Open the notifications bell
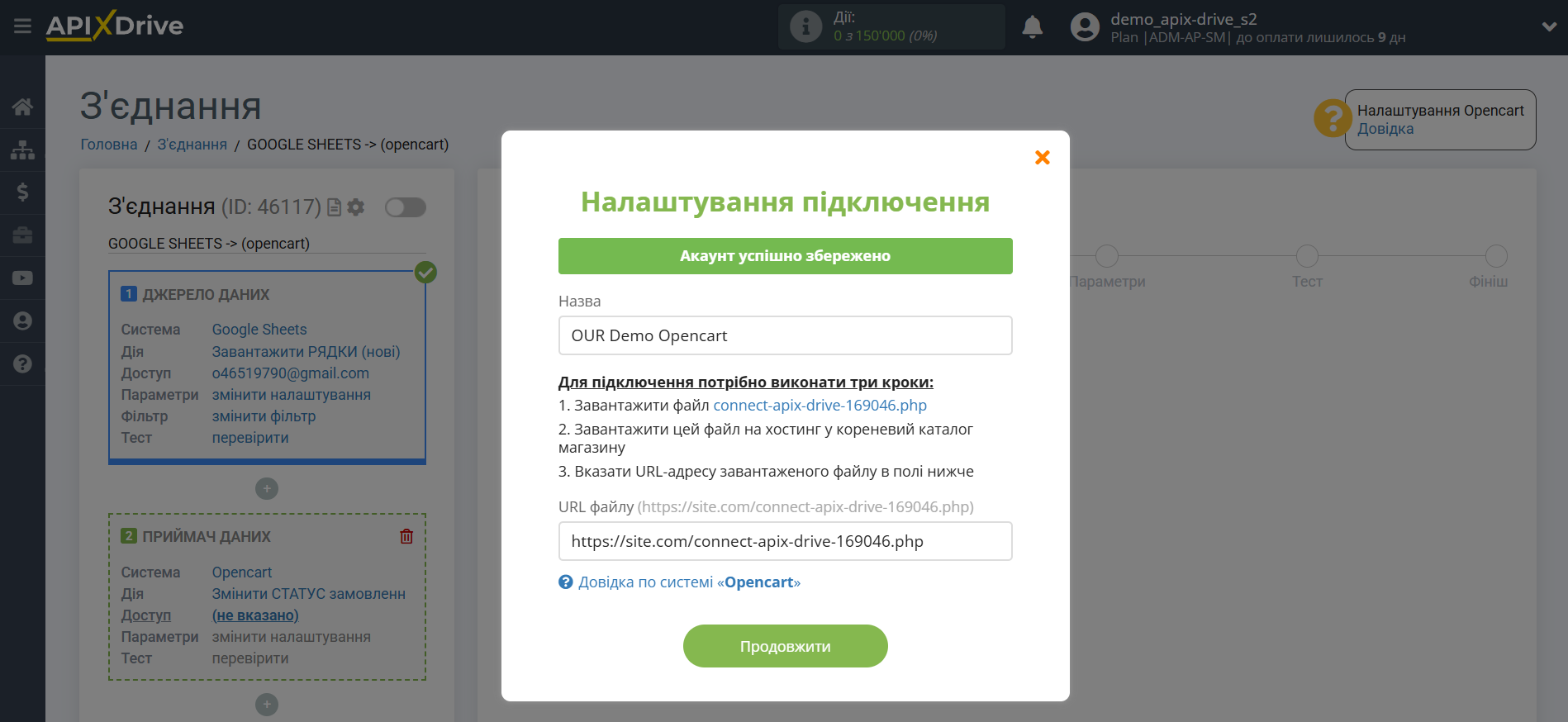The height and width of the screenshot is (722, 1568). 1032,27
